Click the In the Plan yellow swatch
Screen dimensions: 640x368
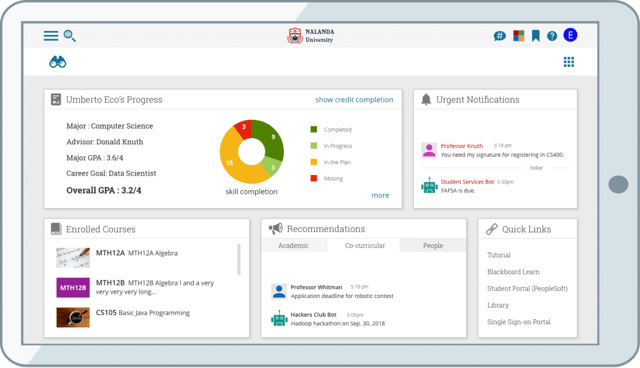point(313,162)
